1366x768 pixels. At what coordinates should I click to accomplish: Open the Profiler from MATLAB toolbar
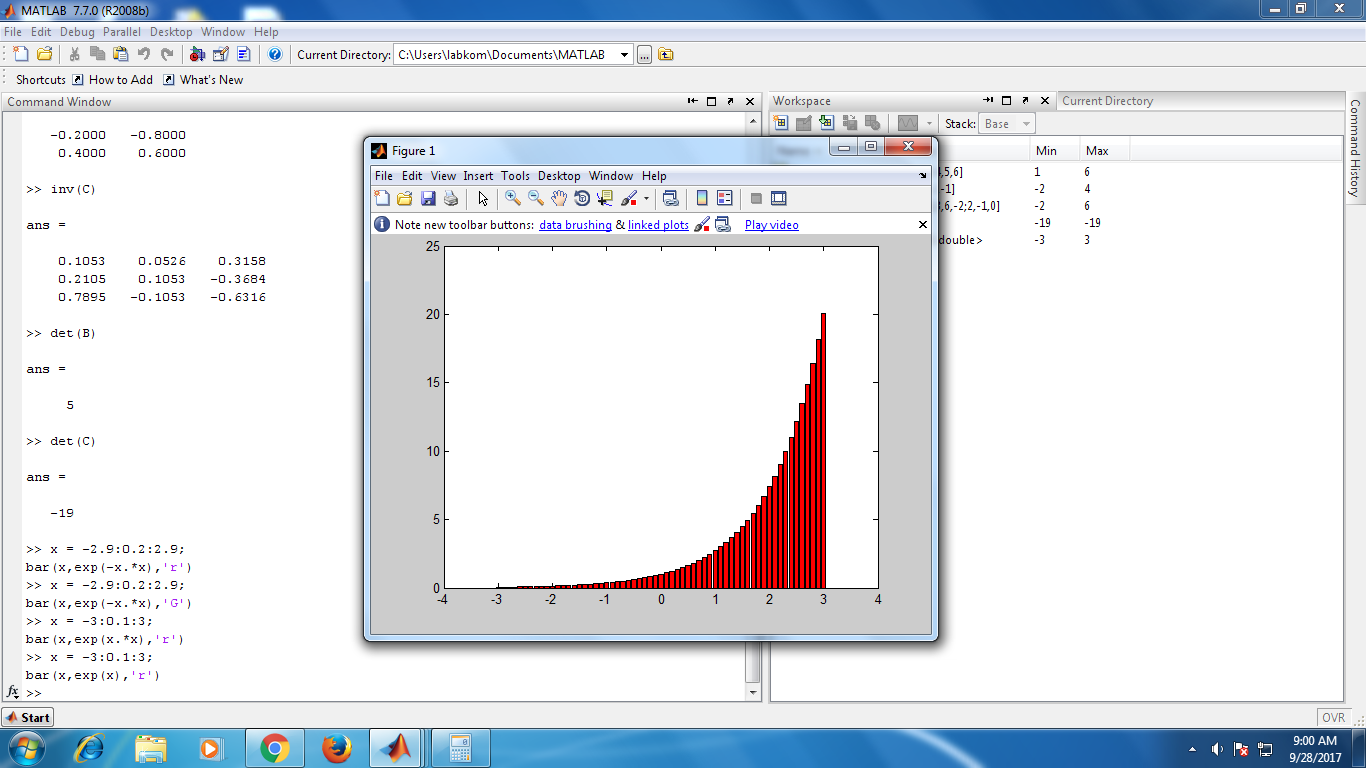tap(244, 54)
